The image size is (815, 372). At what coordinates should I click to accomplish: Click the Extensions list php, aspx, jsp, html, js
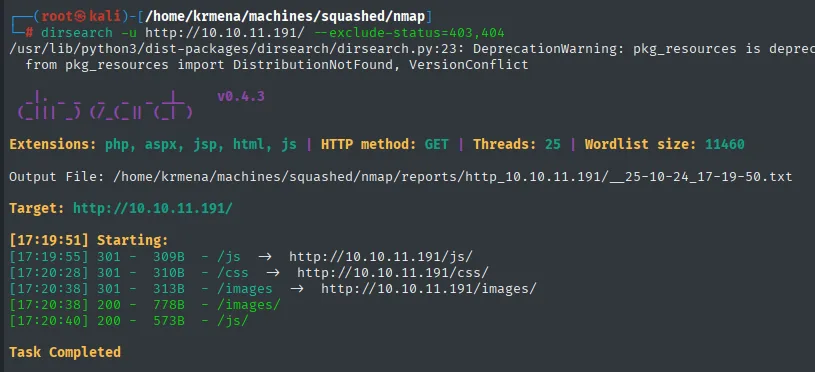(201, 144)
